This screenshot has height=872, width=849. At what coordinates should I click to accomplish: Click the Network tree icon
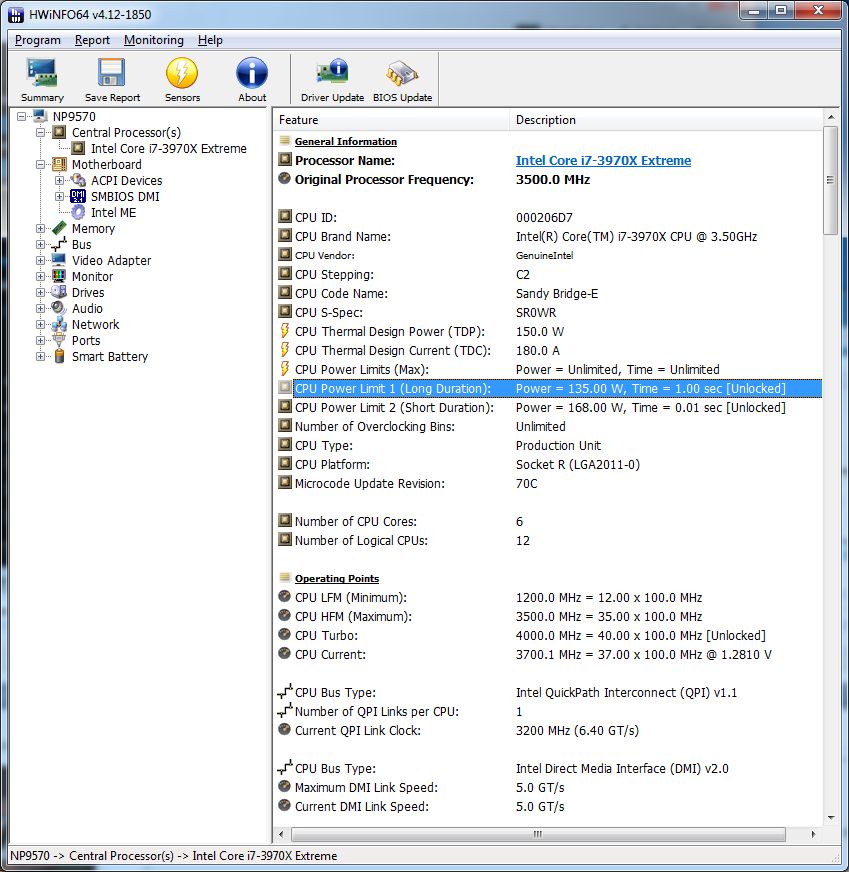click(59, 324)
